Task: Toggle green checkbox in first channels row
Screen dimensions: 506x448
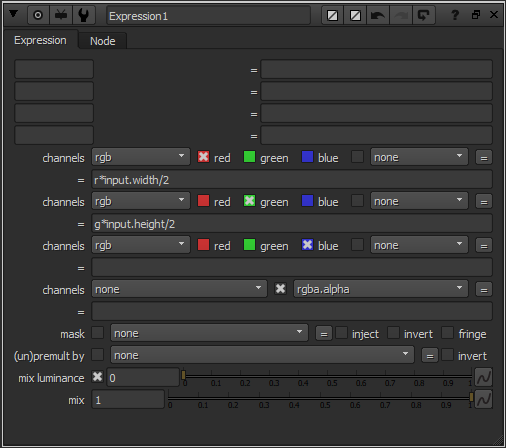Action: [x=249, y=157]
